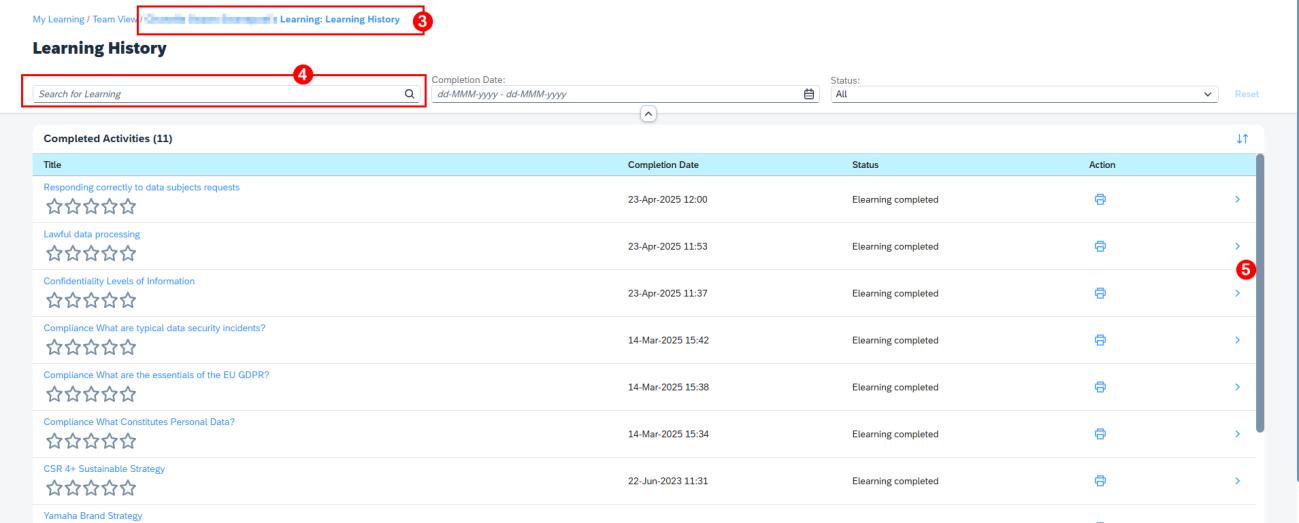This screenshot has height=523, width=1299.
Task: Open Compliance What Constitutes Personal Data link
Action: click(x=139, y=422)
